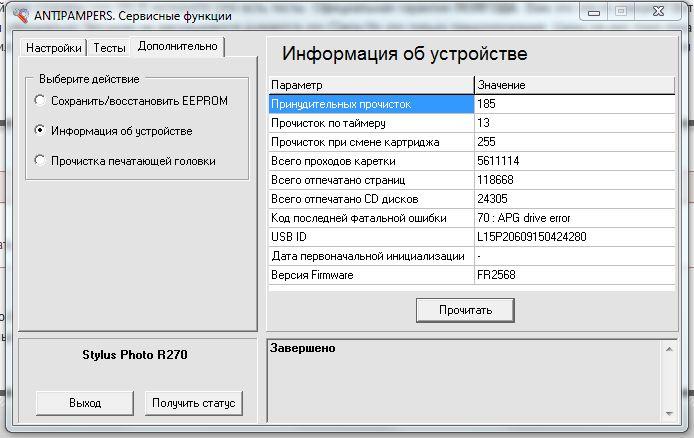
Task: Click the ANTIPAMPERS app icon in title bar
Action: 20,15
